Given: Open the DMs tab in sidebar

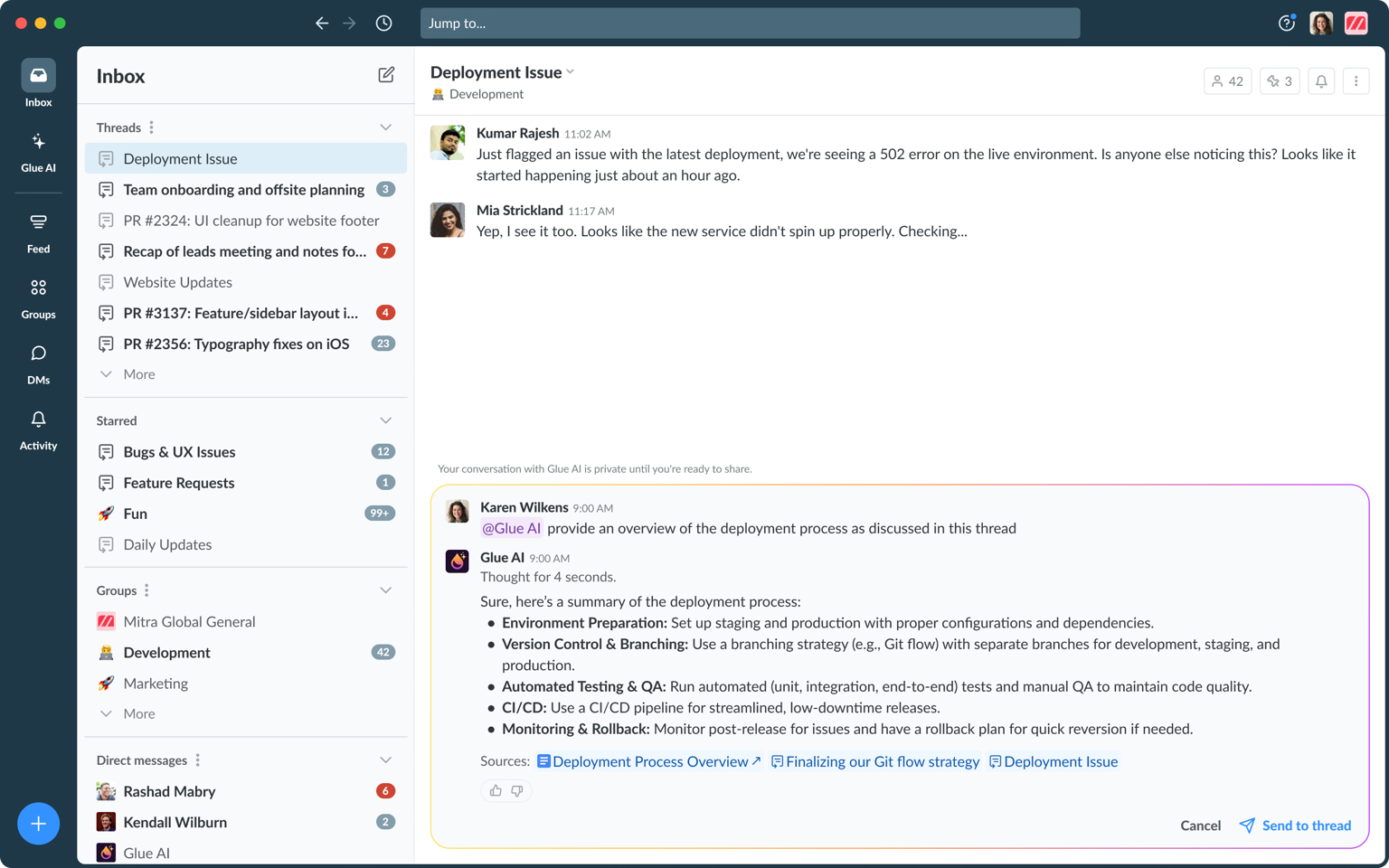Looking at the screenshot, I should [38, 363].
